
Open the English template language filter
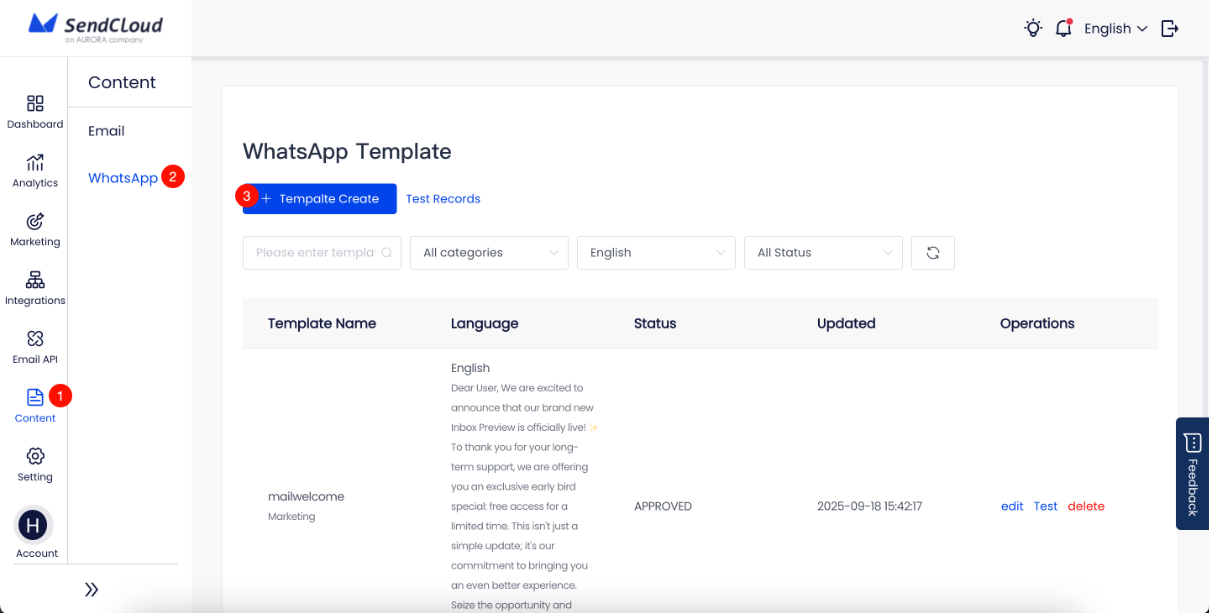(656, 253)
